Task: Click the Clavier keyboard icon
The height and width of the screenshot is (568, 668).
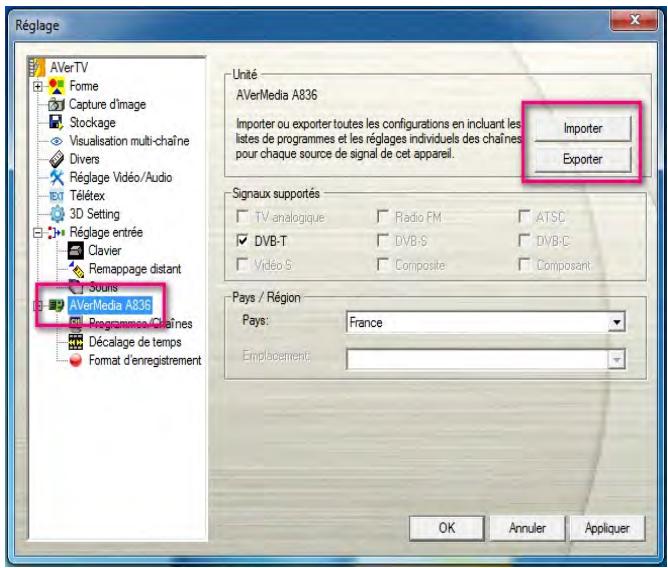Action: (76, 251)
